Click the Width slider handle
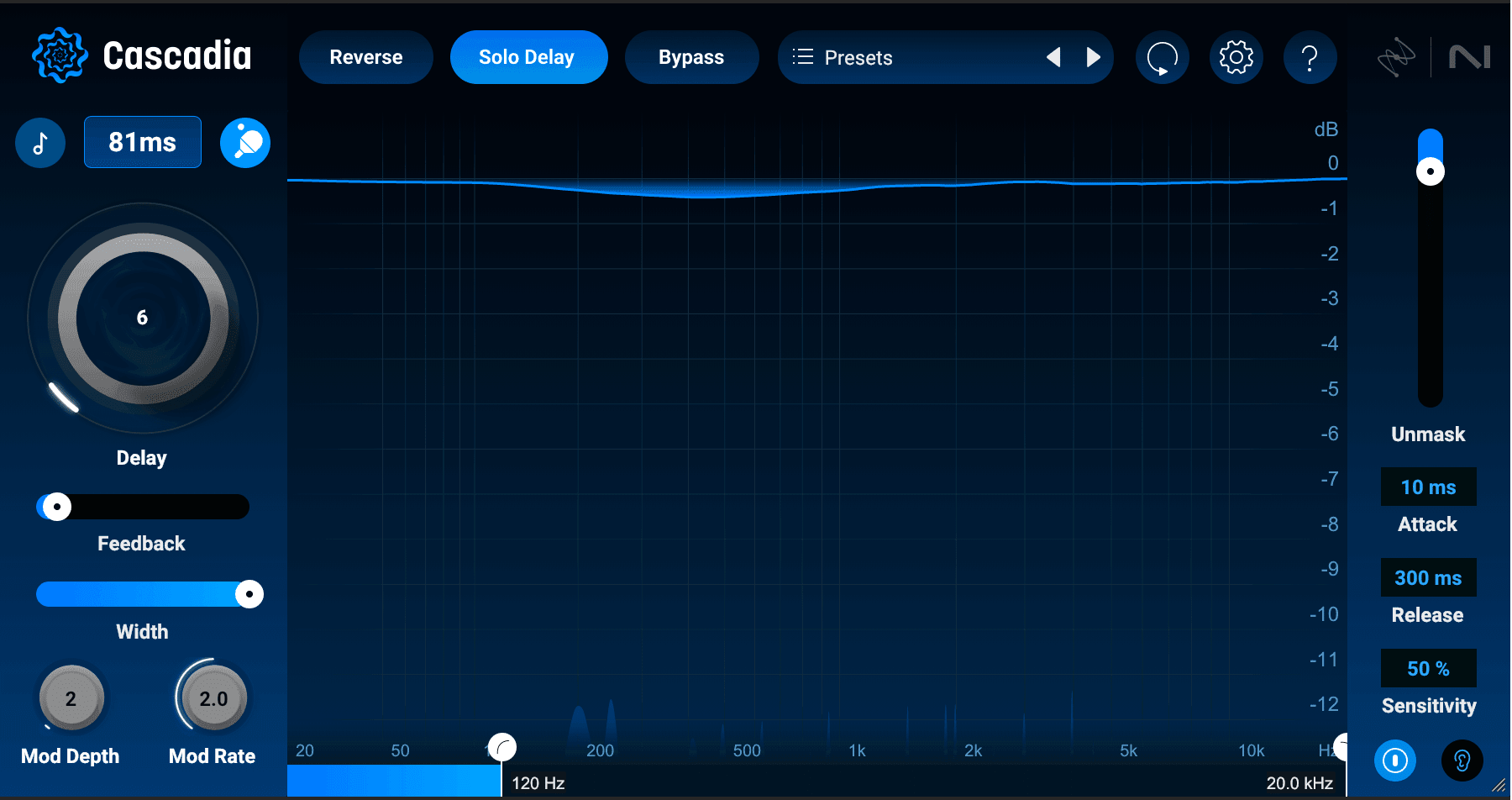 coord(249,594)
